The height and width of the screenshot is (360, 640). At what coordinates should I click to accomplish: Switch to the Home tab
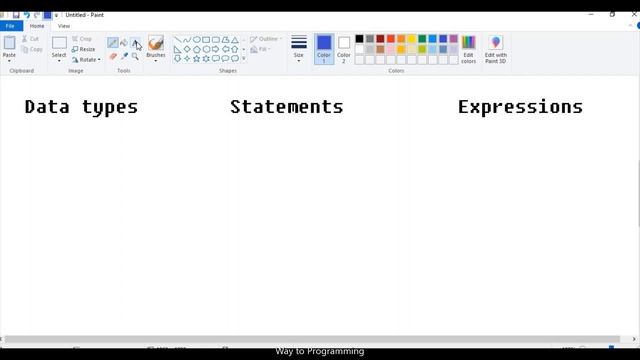pos(37,26)
